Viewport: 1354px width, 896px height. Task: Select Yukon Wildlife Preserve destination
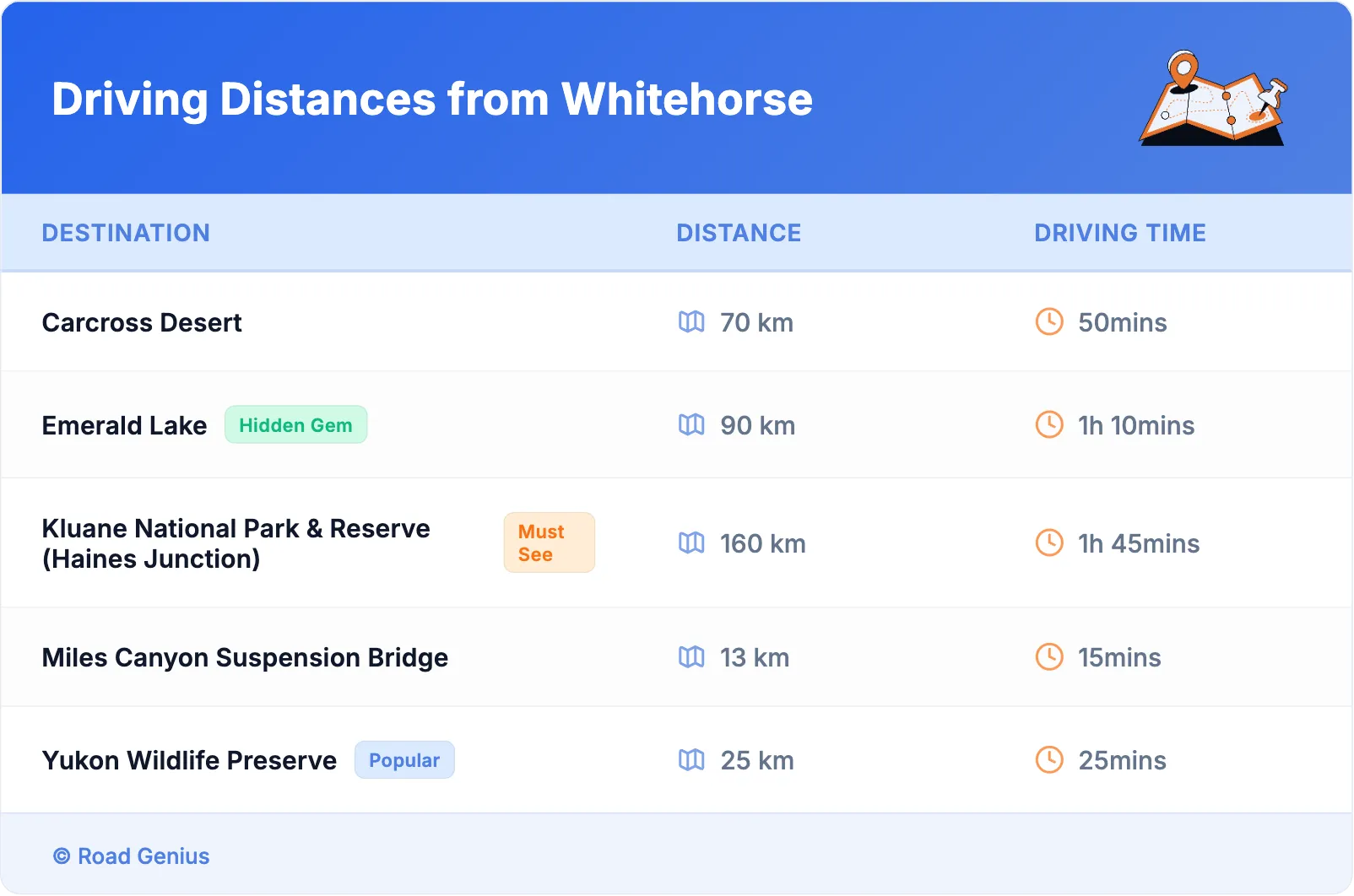[x=189, y=760]
